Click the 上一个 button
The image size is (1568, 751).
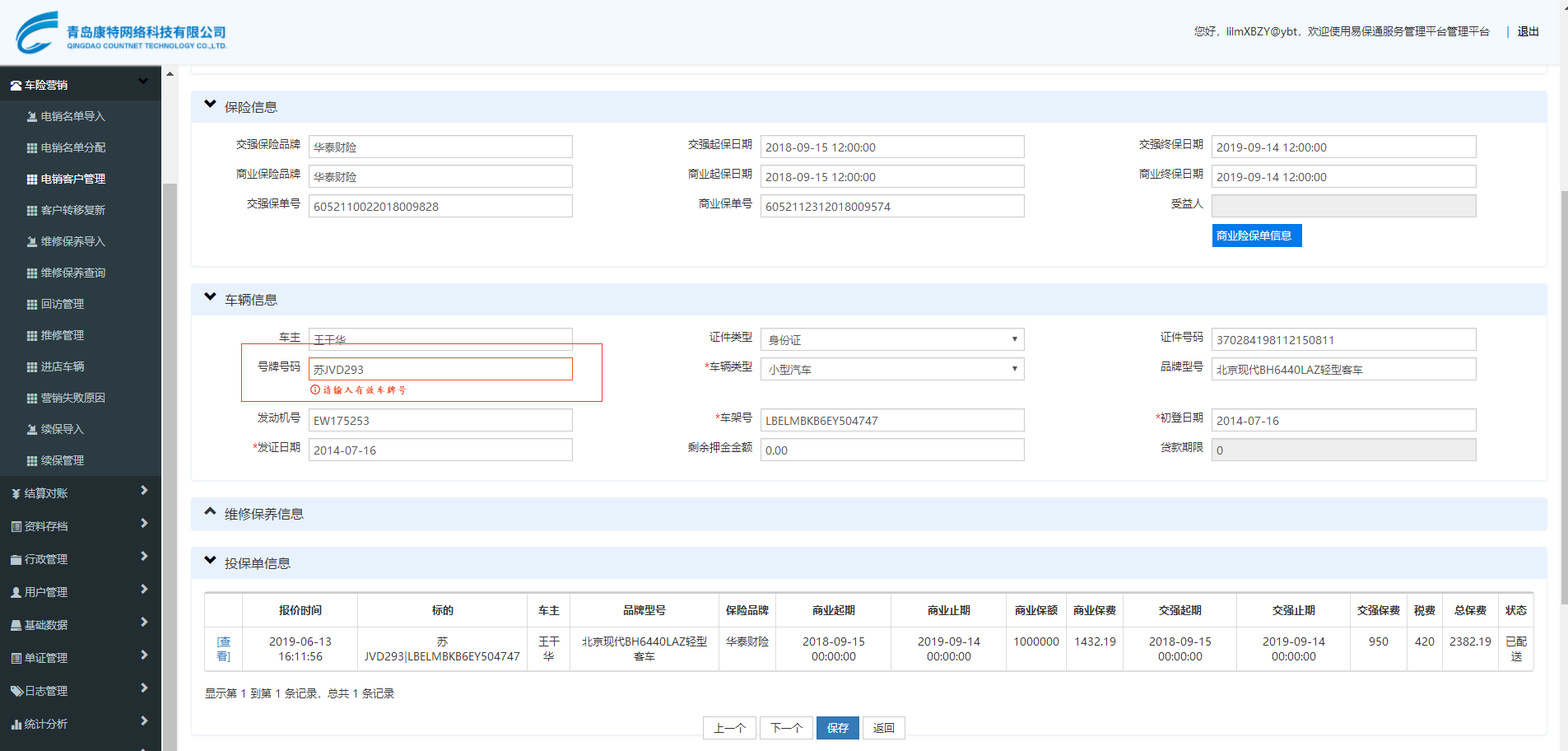point(729,728)
